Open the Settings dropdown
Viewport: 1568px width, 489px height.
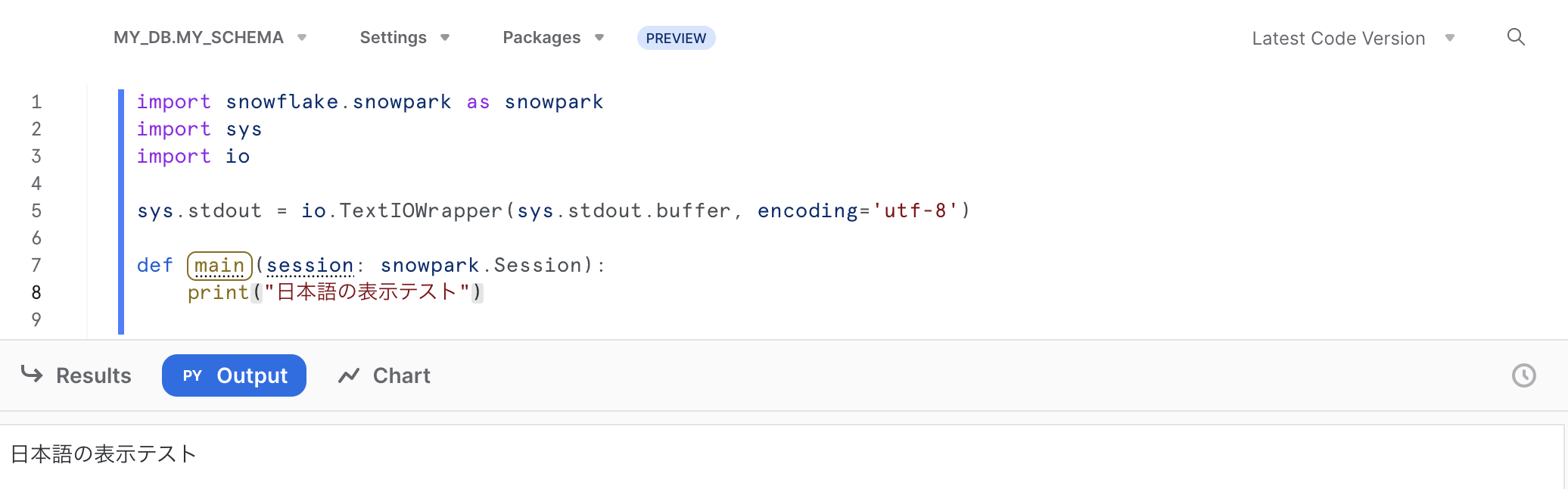[x=405, y=37]
